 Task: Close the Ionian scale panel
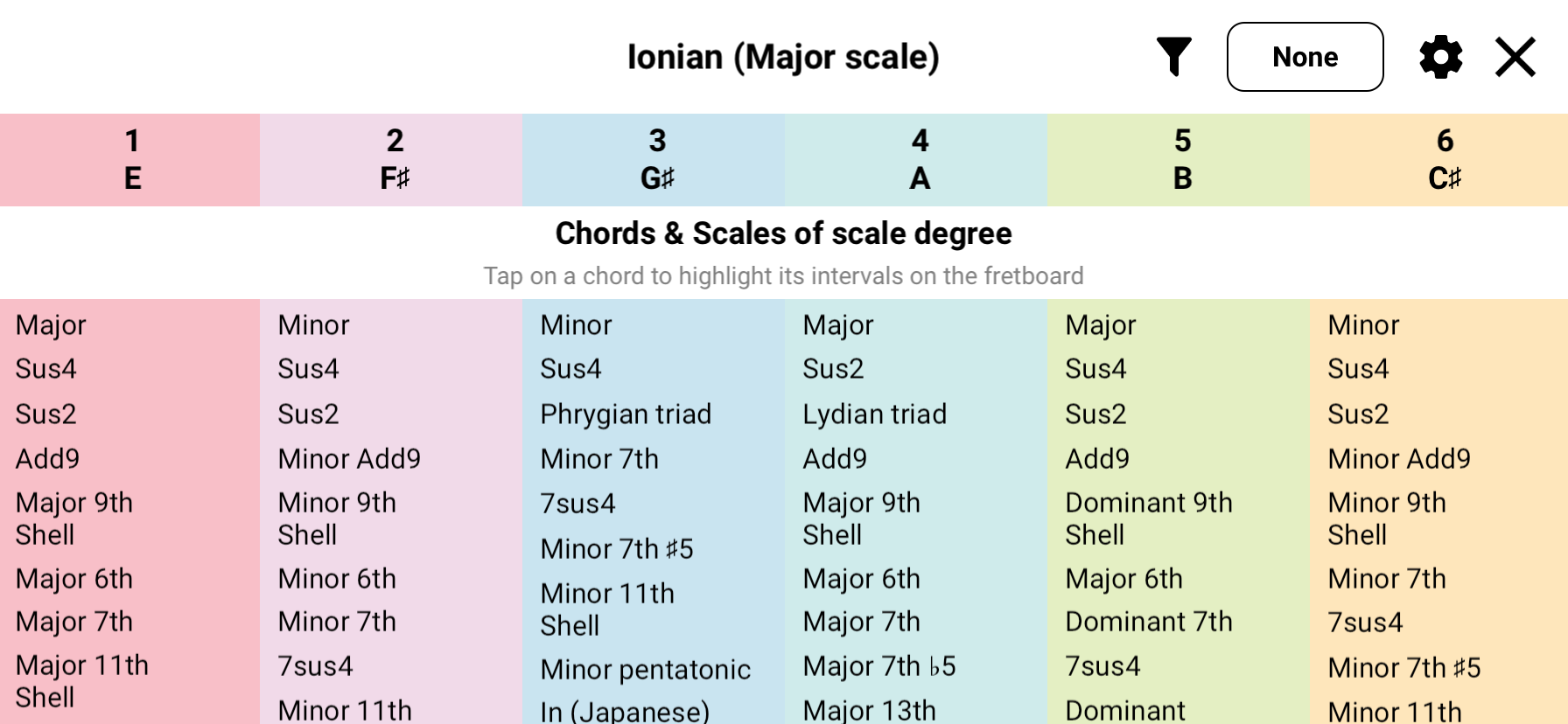pyautogui.click(x=1515, y=56)
